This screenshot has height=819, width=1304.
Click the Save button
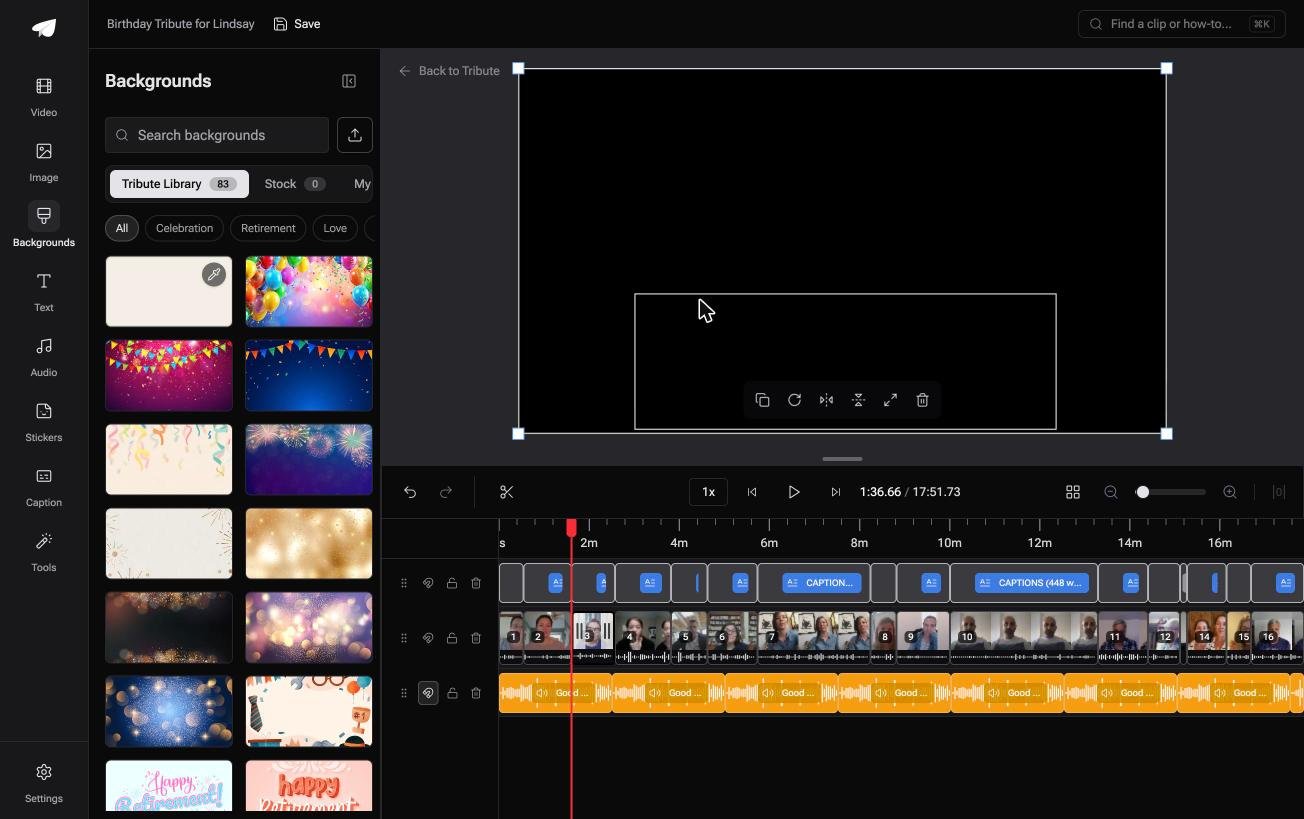pyautogui.click(x=297, y=24)
